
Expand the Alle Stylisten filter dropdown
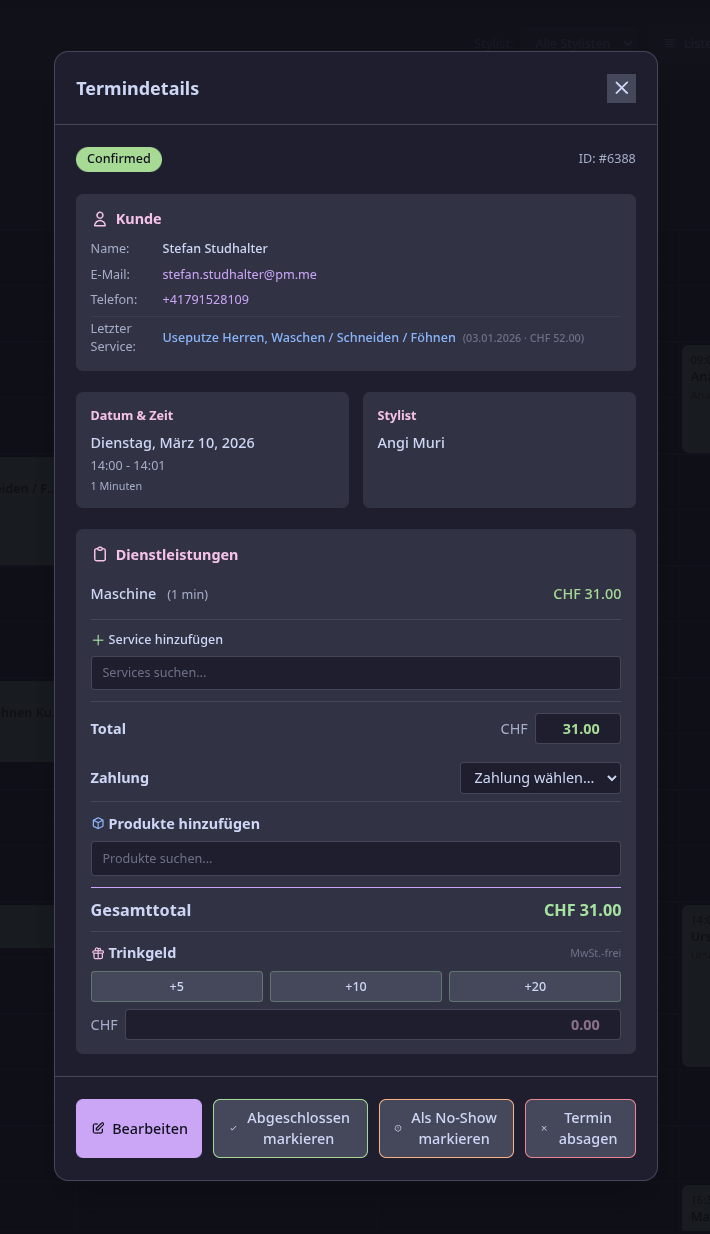[584, 43]
